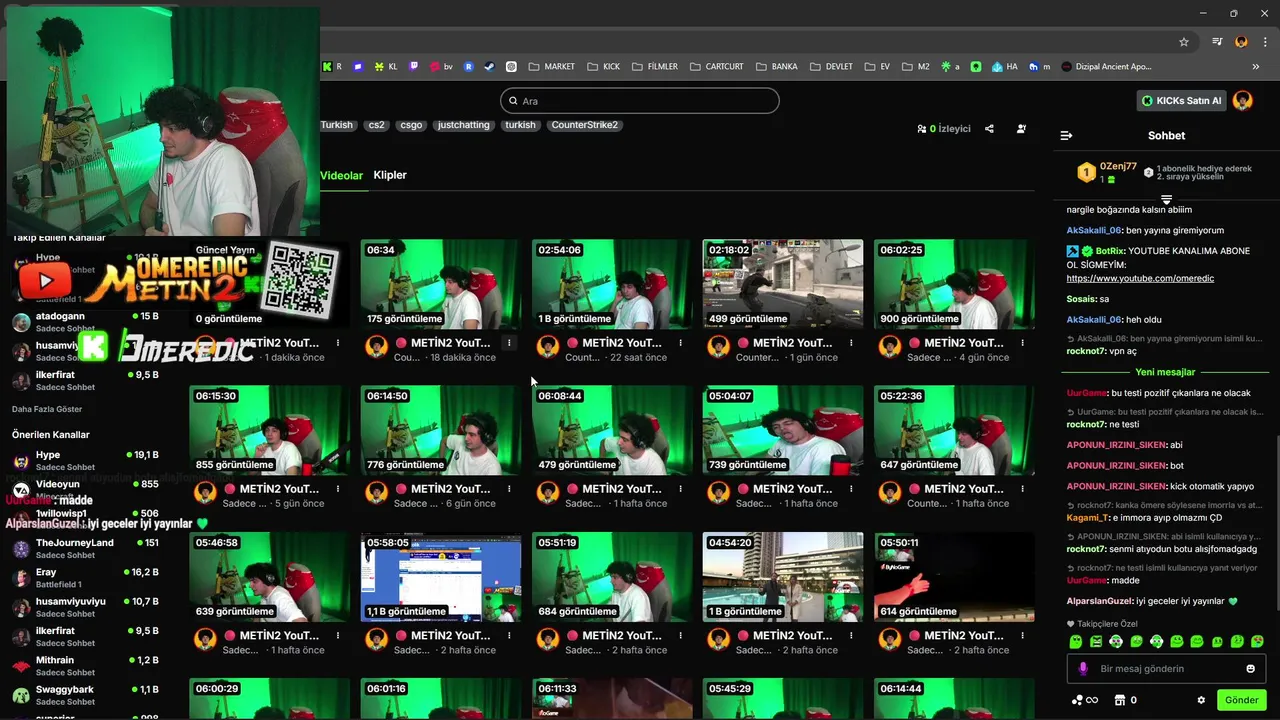This screenshot has height=720, width=1280.
Task: Open the Twitch bookmark icon
Action: [414, 67]
